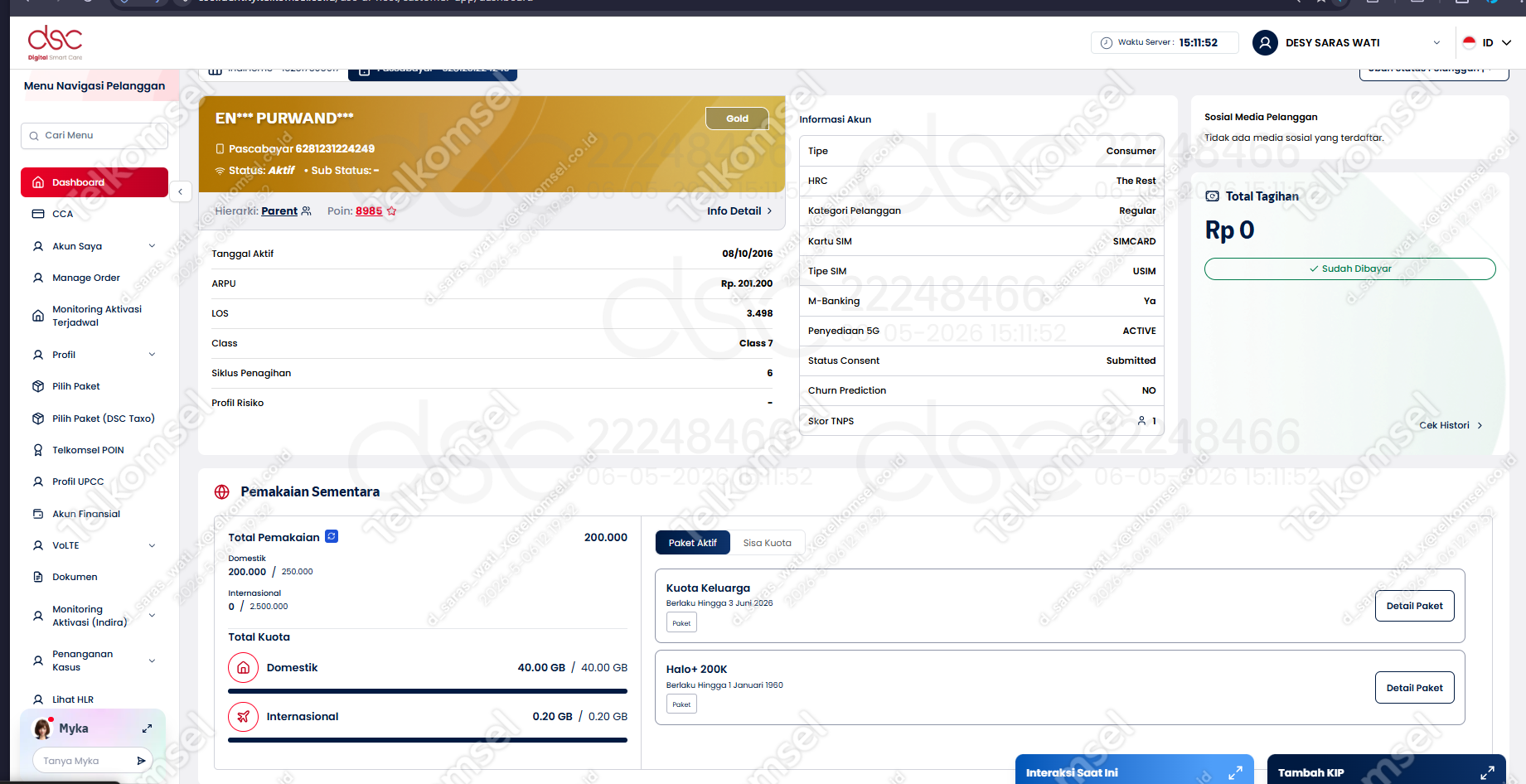Click the Tanggal Aktif date 08/10/2016
1526x784 pixels.
click(x=748, y=254)
